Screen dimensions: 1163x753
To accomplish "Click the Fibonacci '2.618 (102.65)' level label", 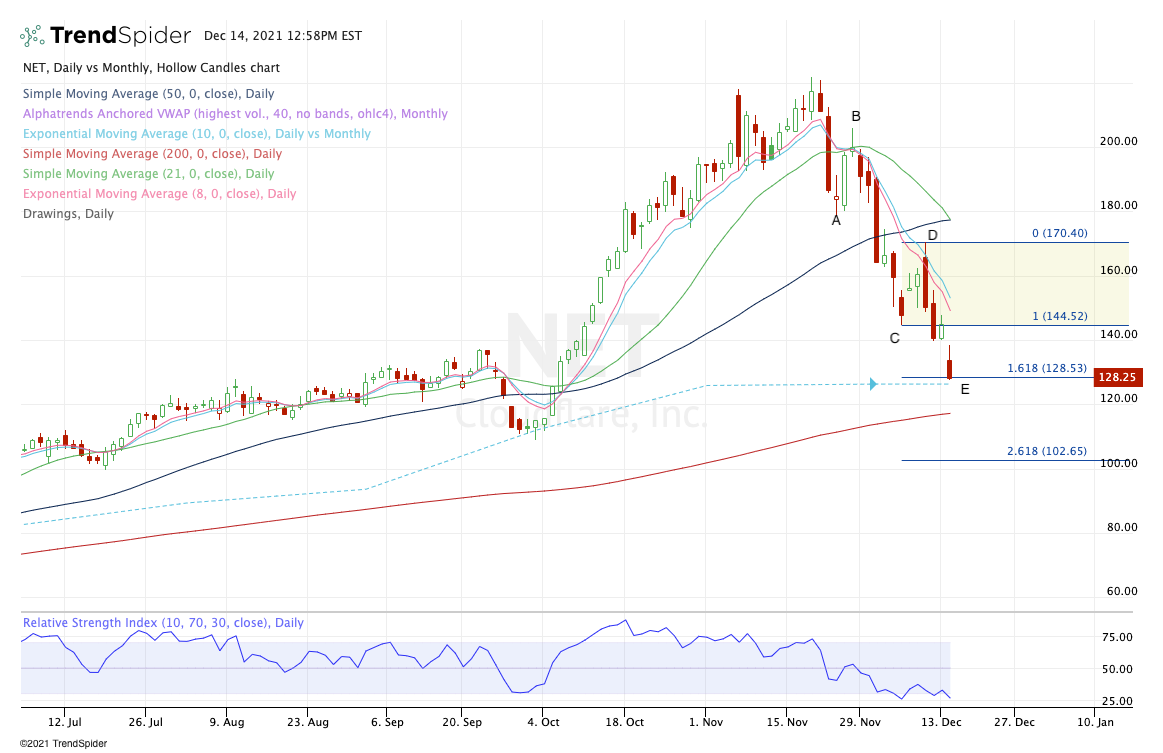I will coord(1047,451).
